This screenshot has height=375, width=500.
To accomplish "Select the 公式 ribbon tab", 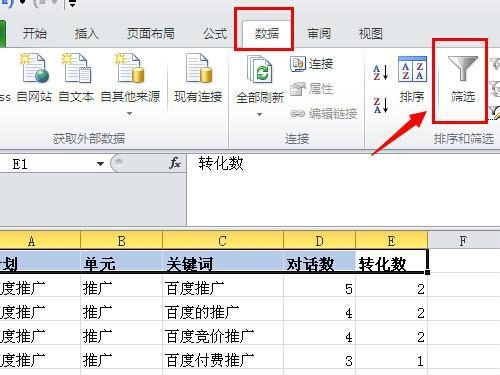I will pyautogui.click(x=215, y=34).
